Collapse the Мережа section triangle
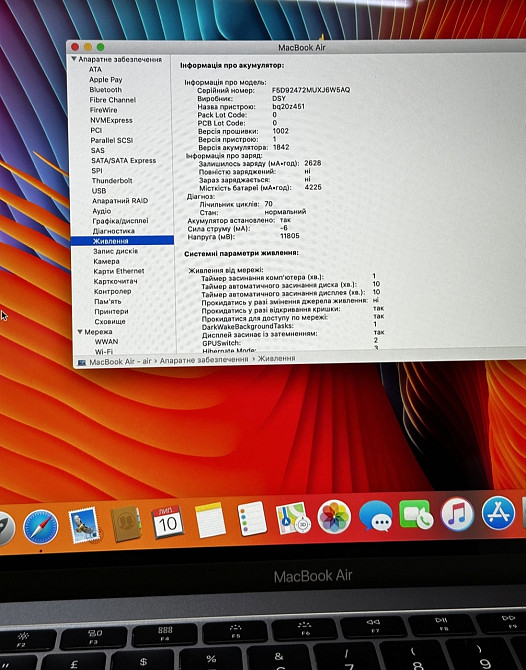Image resolution: width=526 pixels, height=670 pixels. coord(79,332)
